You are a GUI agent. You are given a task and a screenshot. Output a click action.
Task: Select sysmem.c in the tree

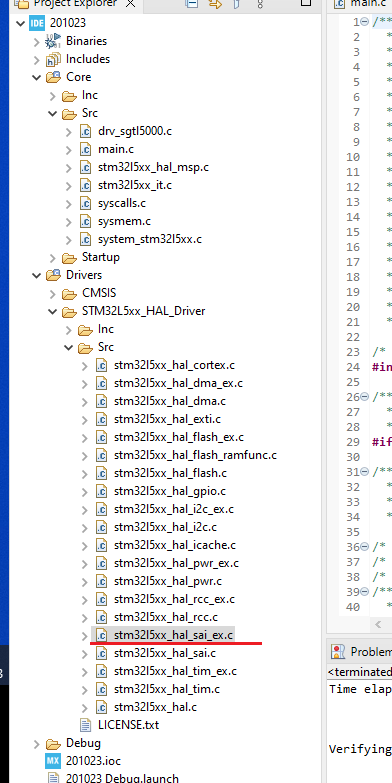[124, 221]
